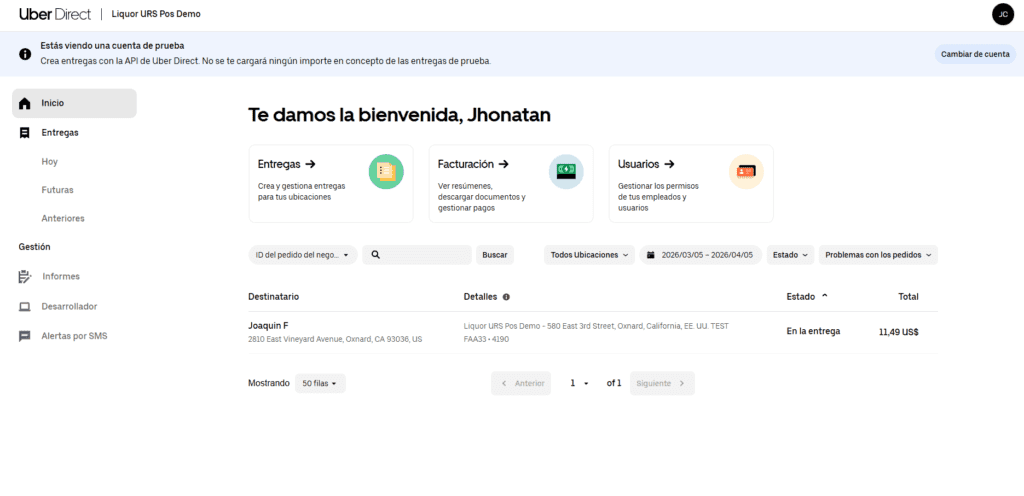
Task: Click the green Entregas card illustration
Action: tap(386, 172)
